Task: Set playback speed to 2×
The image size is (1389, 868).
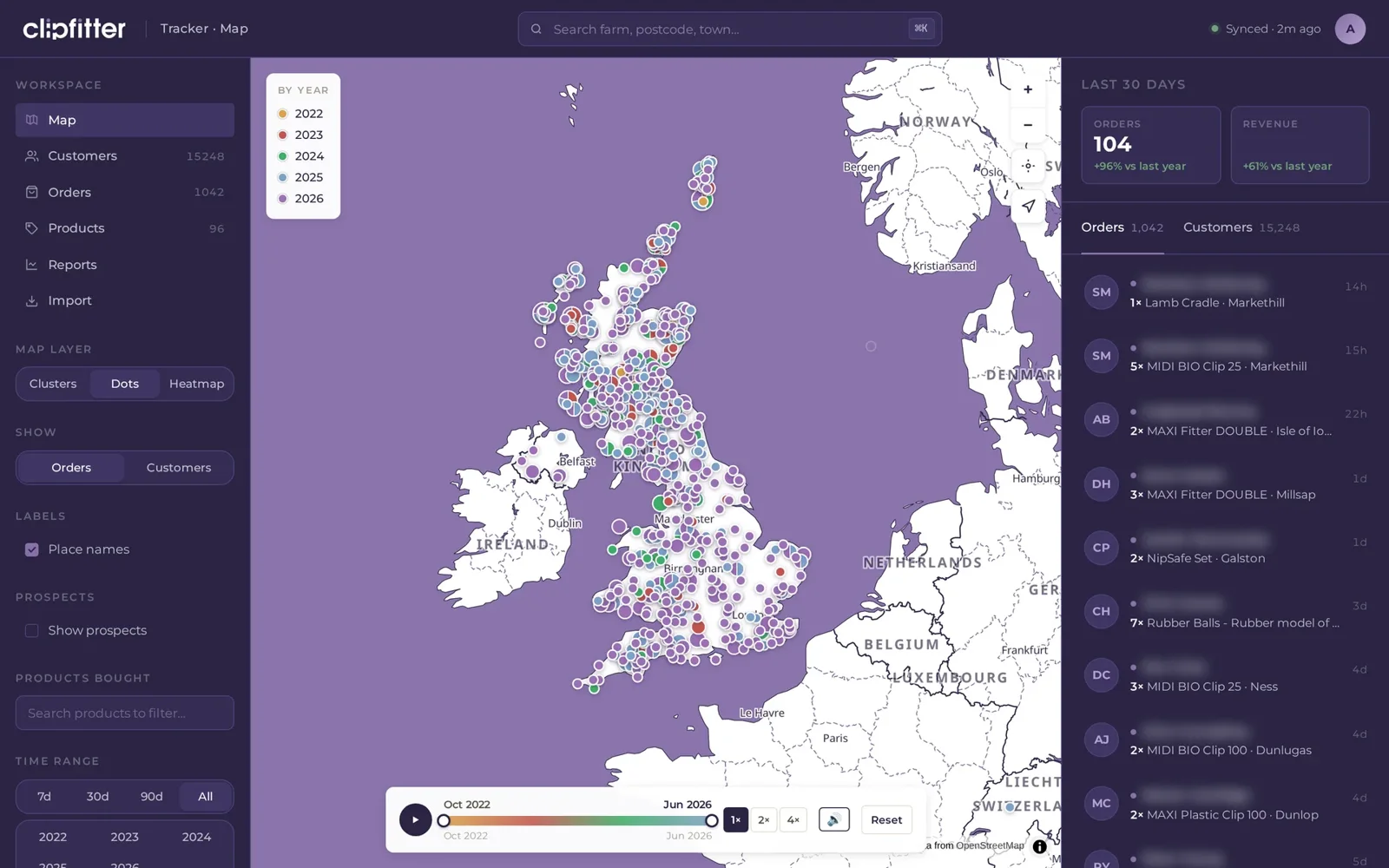Action: tap(764, 820)
